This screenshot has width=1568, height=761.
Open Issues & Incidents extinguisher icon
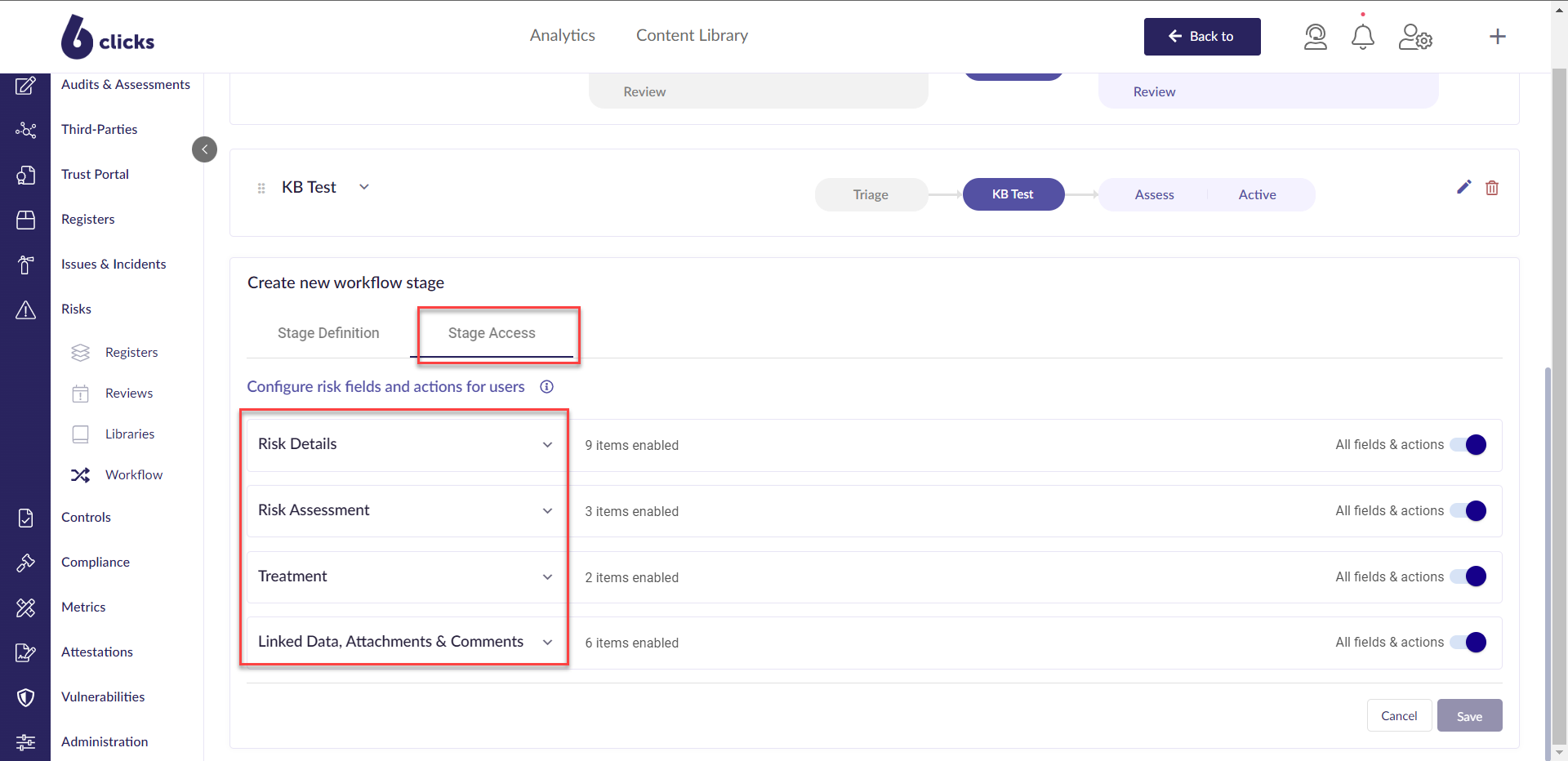(x=26, y=265)
